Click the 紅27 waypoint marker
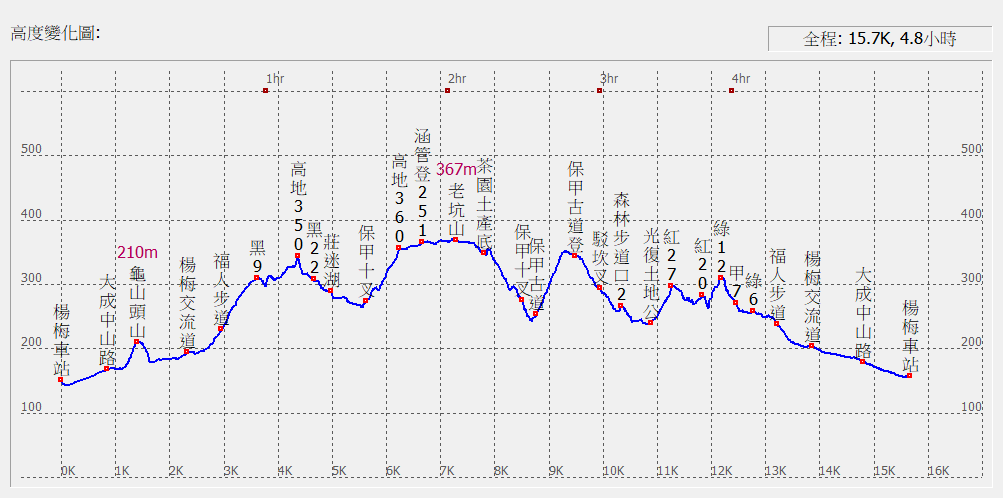Image resolution: width=1003 pixels, height=498 pixels. pos(671,286)
